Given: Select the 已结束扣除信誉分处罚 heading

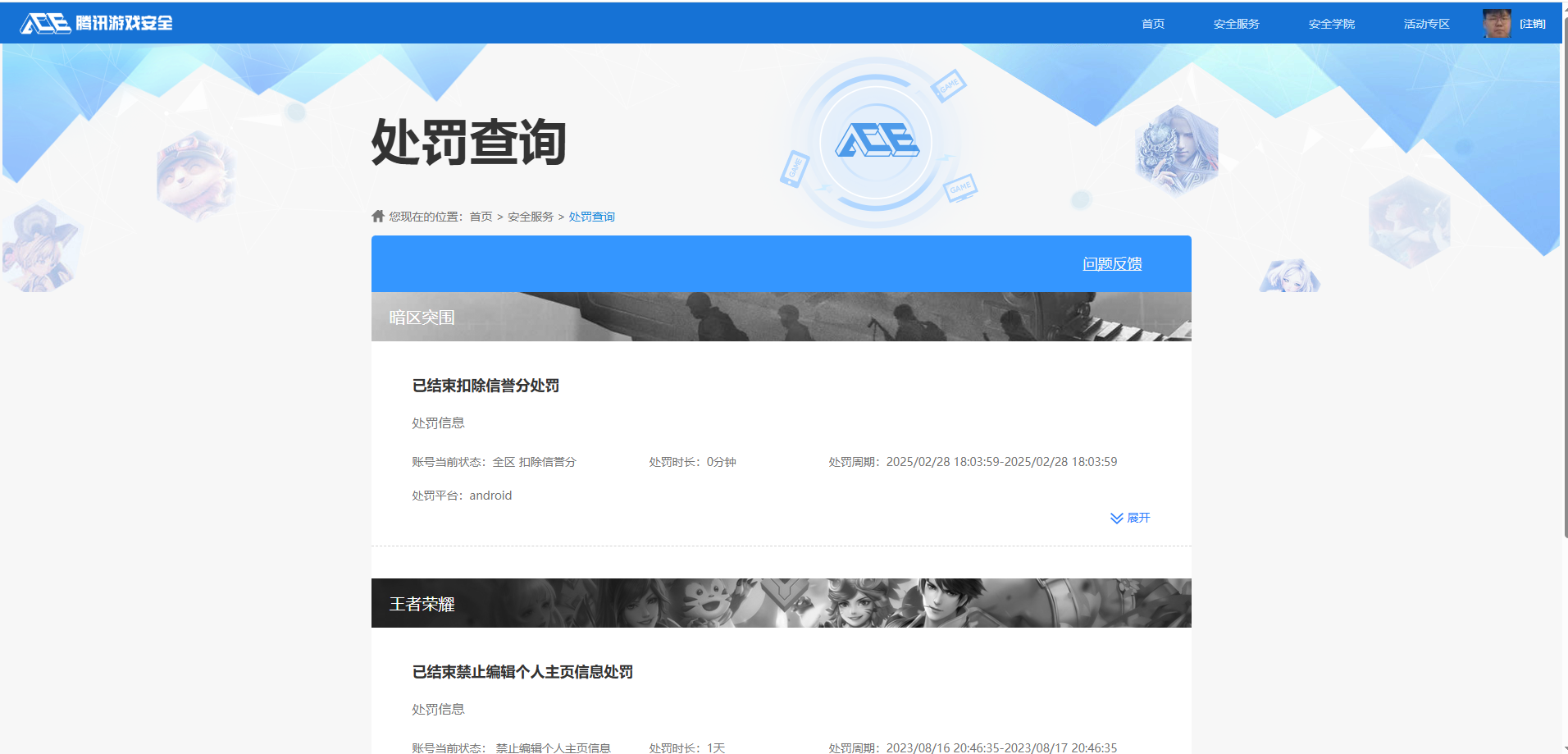Looking at the screenshot, I should coord(485,385).
